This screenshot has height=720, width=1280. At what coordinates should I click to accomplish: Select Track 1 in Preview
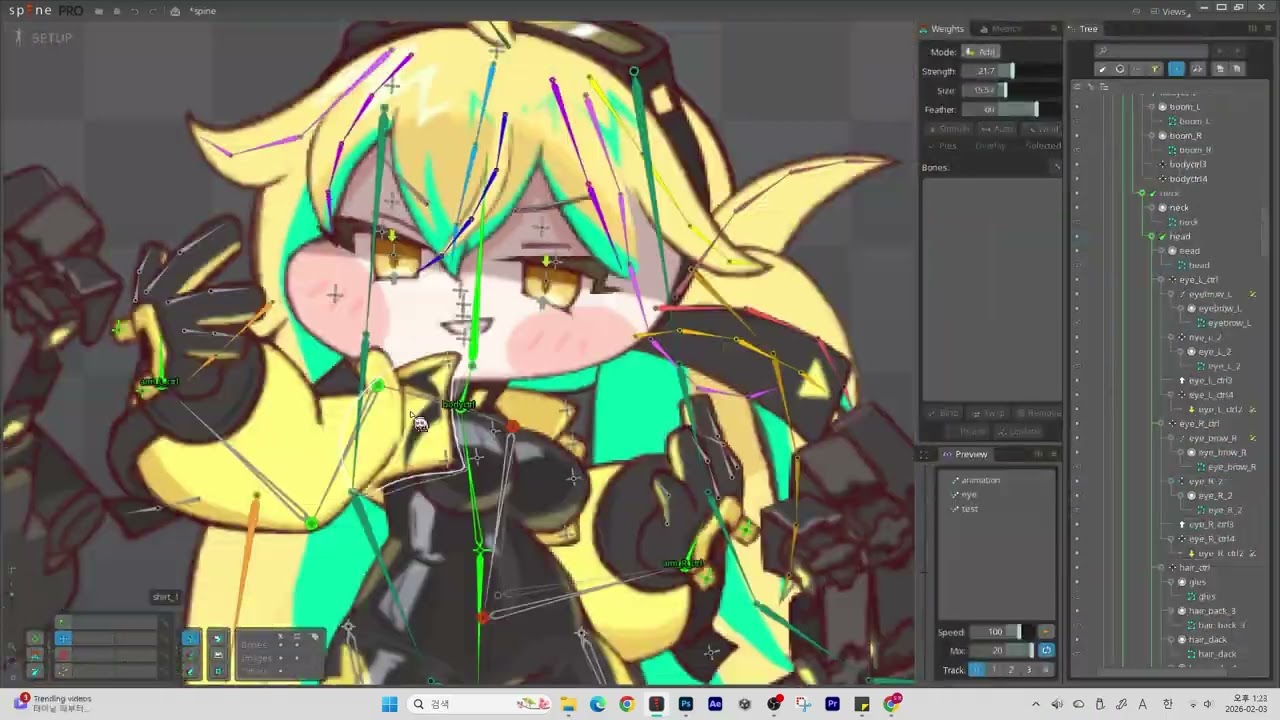[993, 670]
